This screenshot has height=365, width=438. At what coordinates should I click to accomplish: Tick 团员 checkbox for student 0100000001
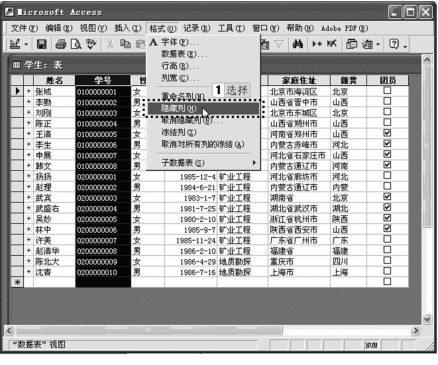coord(387,90)
